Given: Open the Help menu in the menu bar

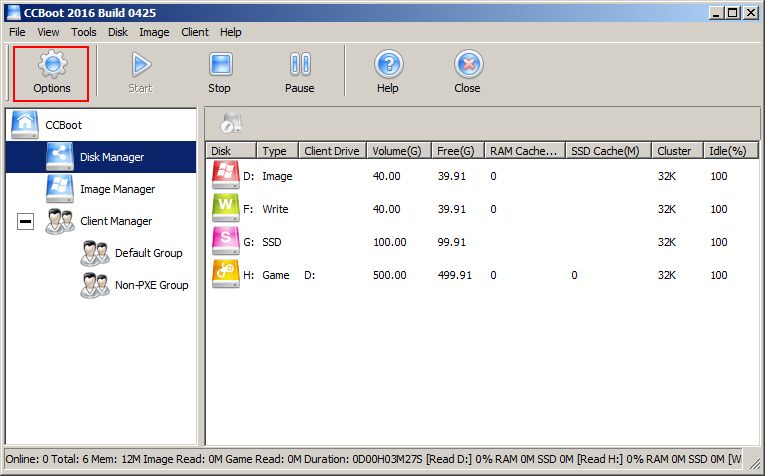Looking at the screenshot, I should click(230, 32).
